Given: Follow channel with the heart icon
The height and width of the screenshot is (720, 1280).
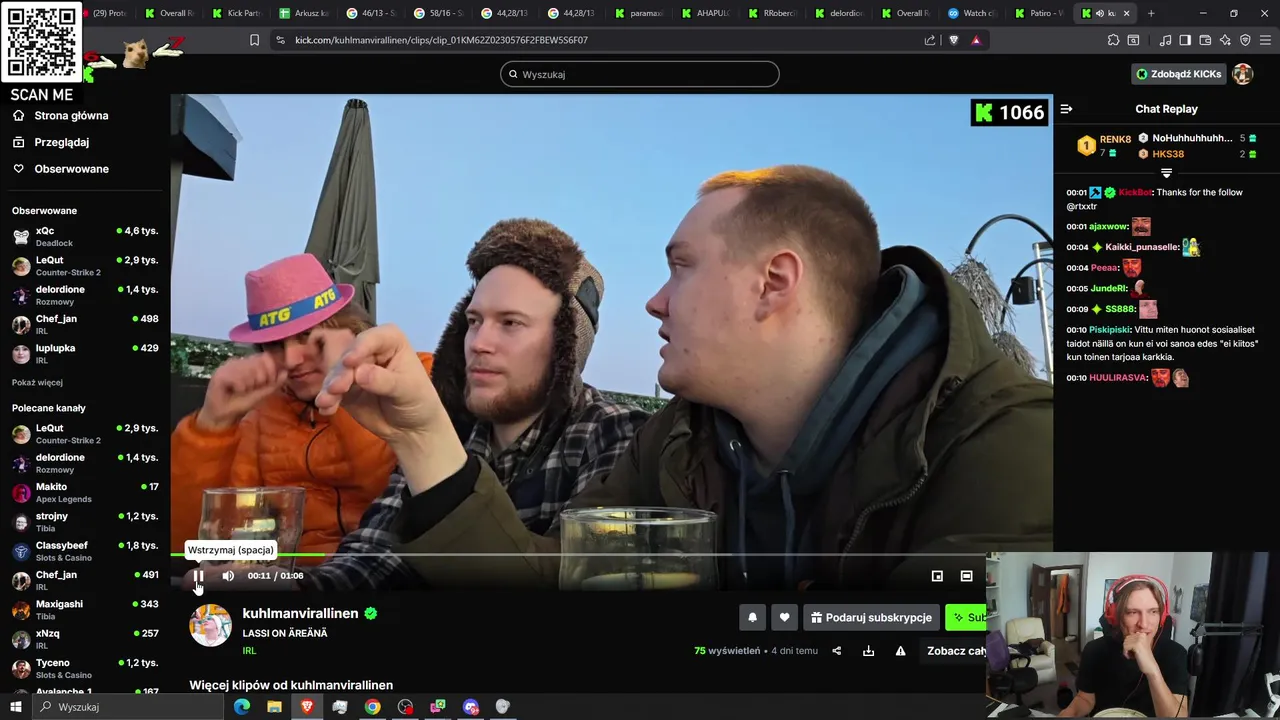Looking at the screenshot, I should (784, 618).
